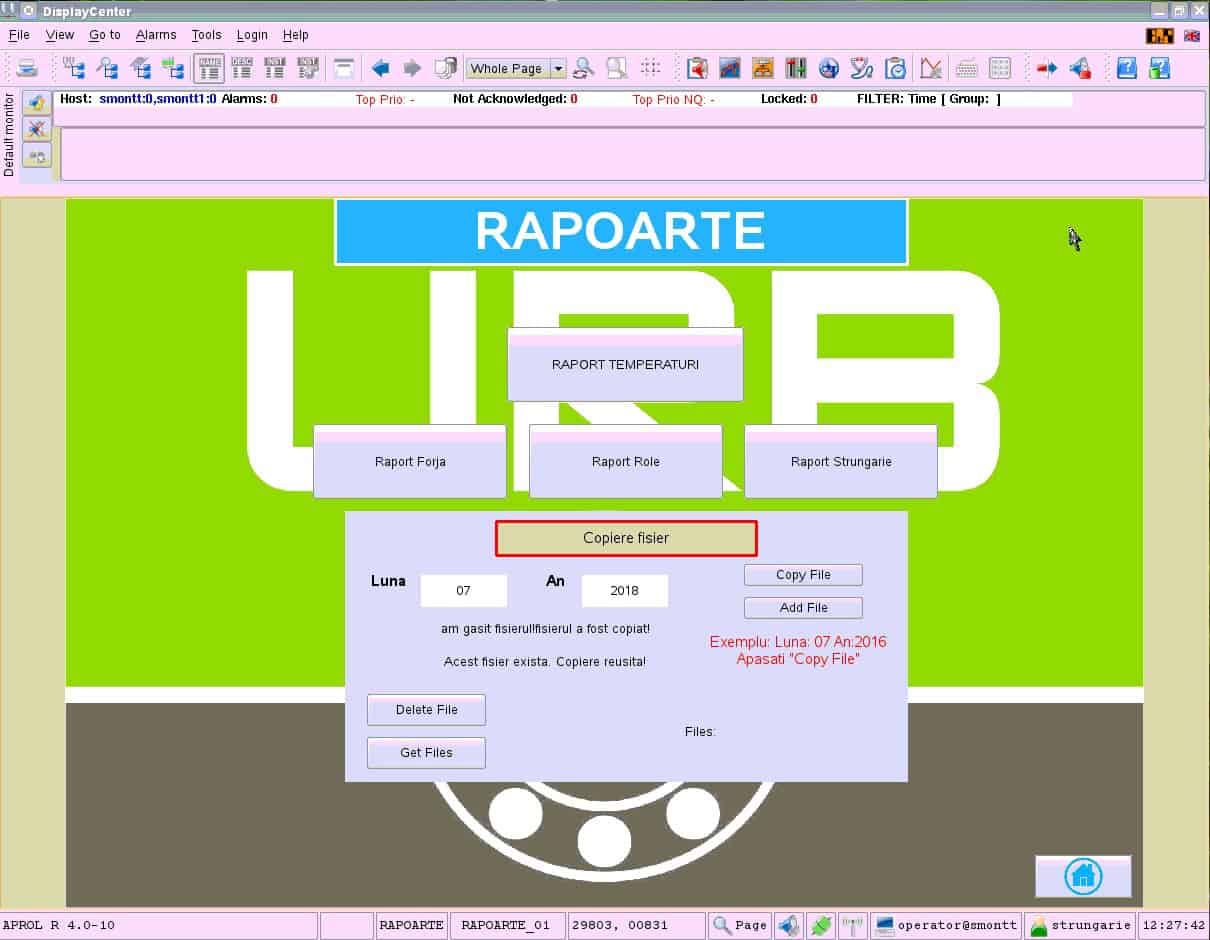Open the Alarms menu

point(156,35)
